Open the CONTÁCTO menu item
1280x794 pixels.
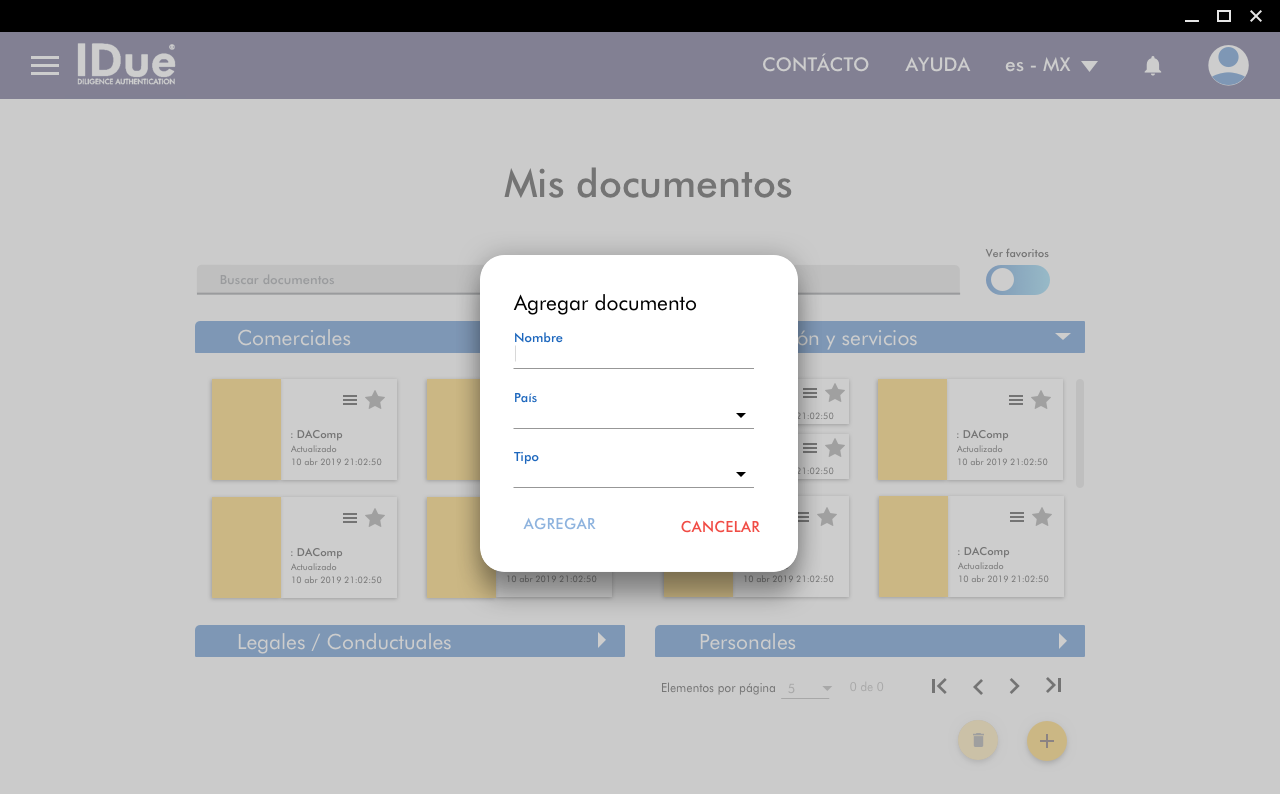[x=815, y=65]
